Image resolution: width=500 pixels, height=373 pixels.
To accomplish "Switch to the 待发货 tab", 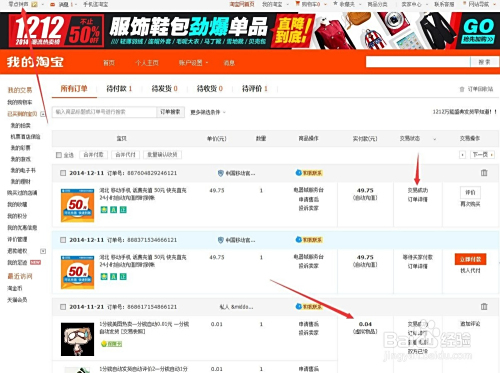I will [165, 88].
